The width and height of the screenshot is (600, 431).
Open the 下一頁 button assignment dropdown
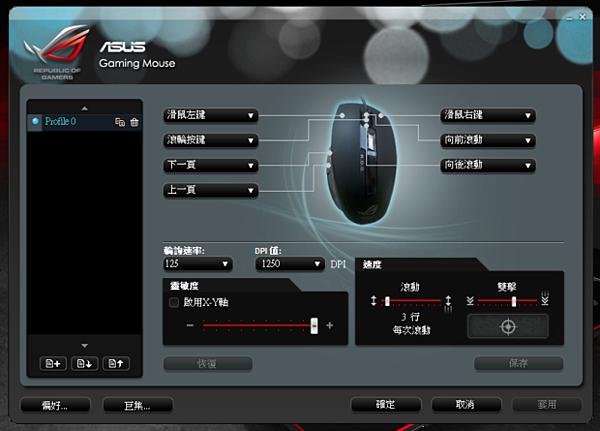[x=211, y=165]
